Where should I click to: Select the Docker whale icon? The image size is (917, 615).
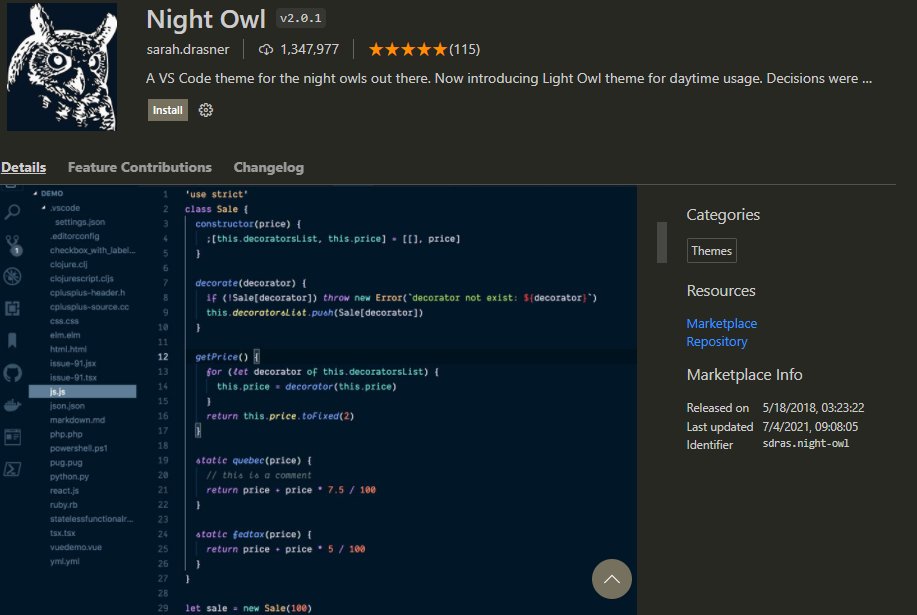(12, 403)
